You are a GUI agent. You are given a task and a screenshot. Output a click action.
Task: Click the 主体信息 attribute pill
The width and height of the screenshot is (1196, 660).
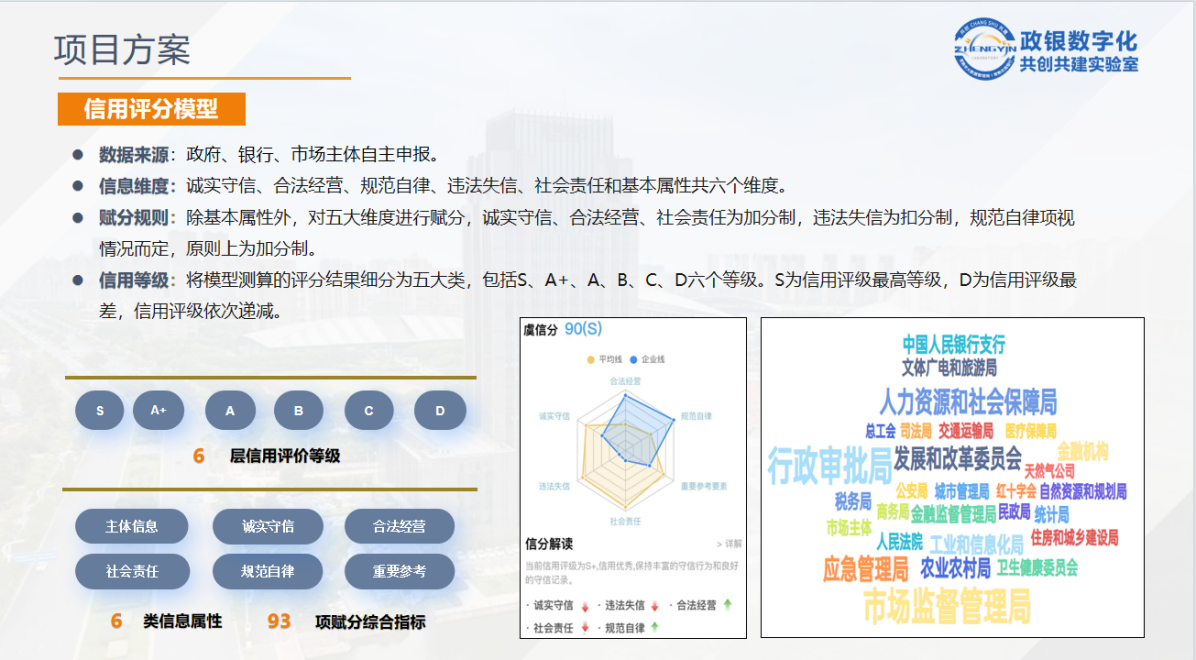pos(132,526)
